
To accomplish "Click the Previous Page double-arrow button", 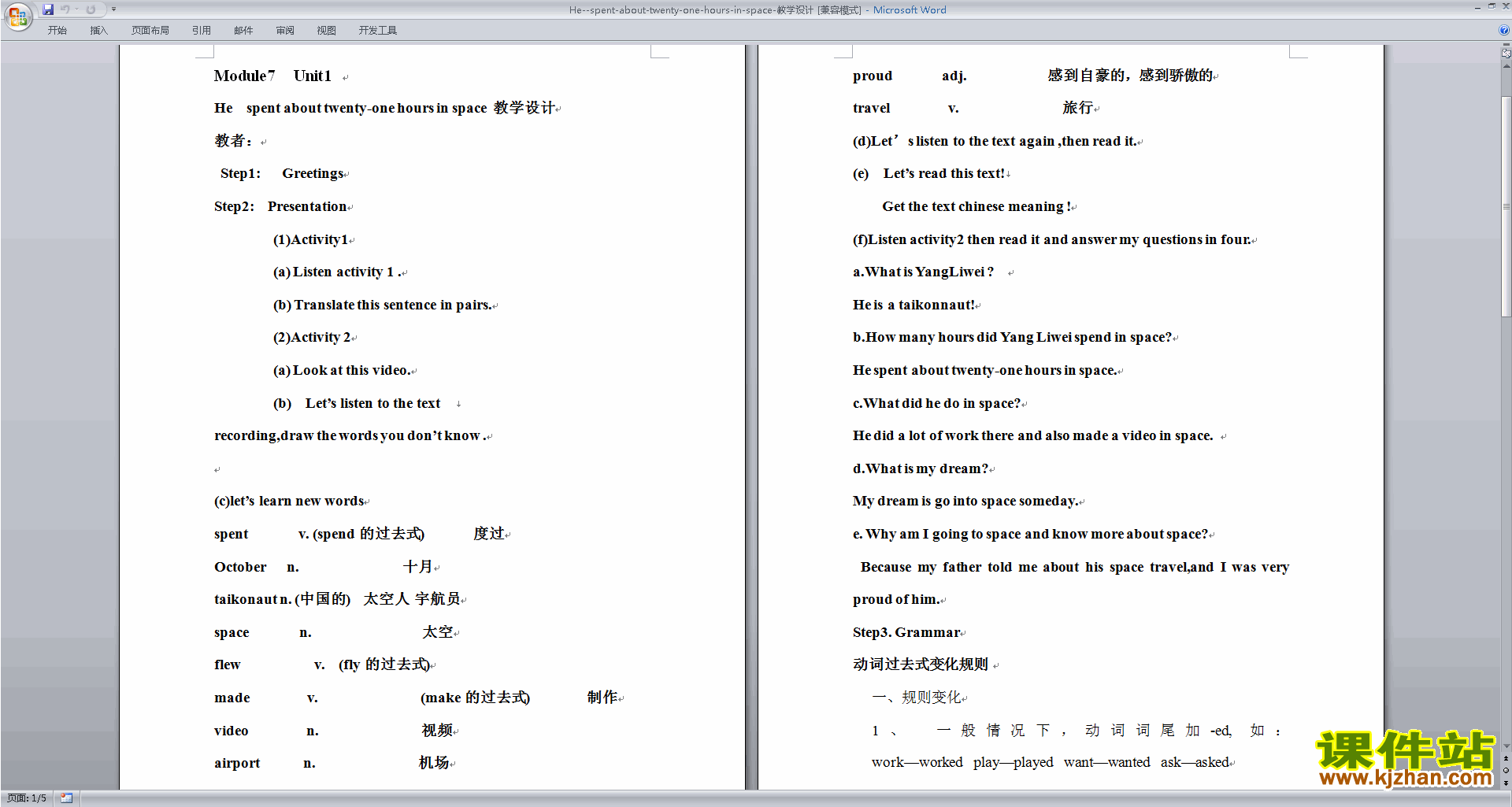I will (1506, 759).
